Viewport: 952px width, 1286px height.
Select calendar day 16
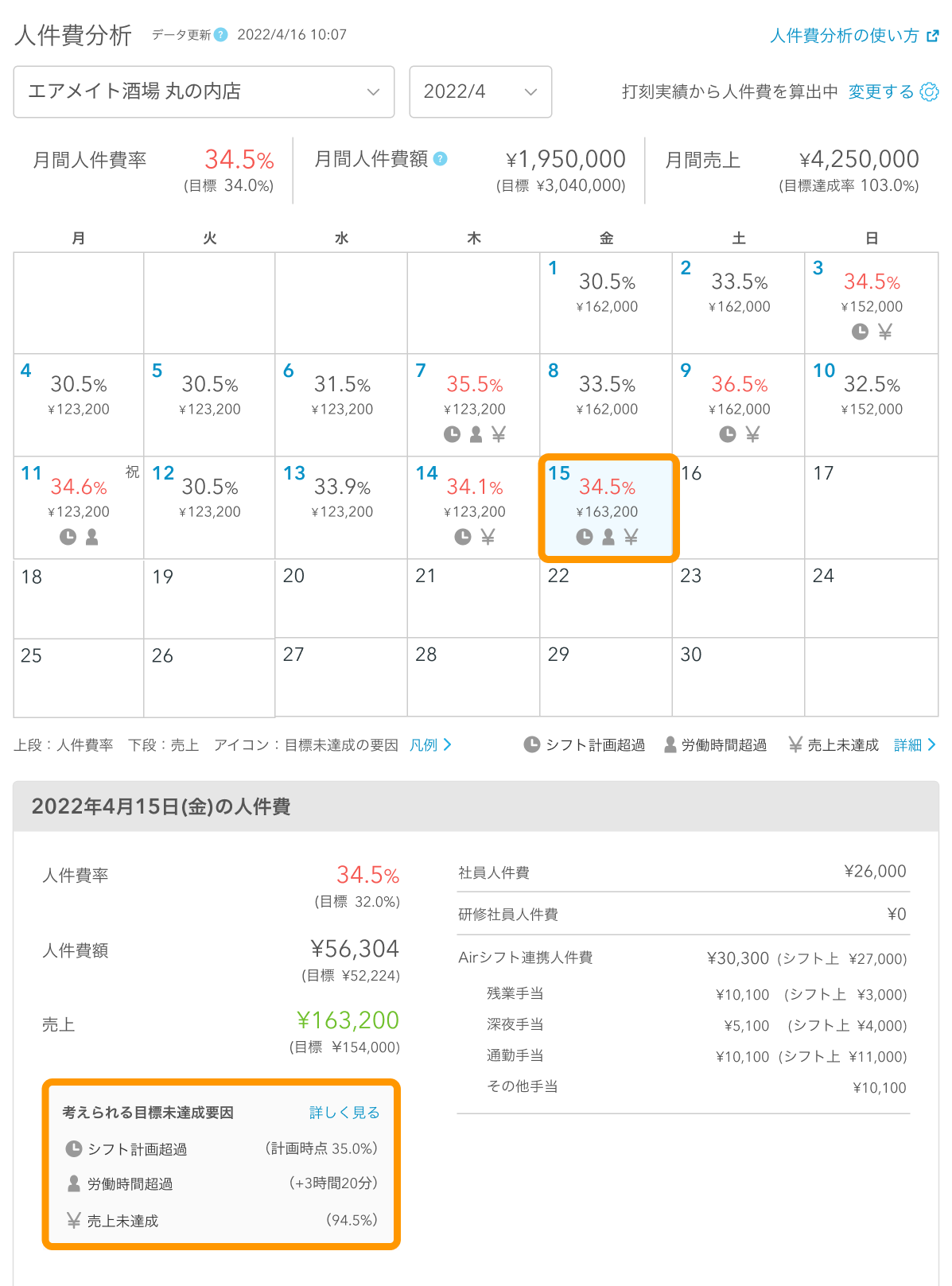coord(738,507)
